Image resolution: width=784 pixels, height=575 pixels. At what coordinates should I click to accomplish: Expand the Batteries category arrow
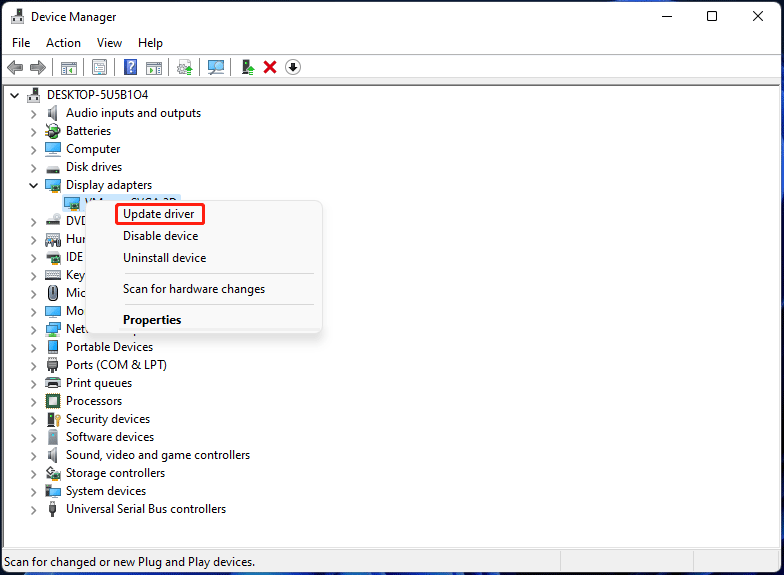click(x=34, y=132)
